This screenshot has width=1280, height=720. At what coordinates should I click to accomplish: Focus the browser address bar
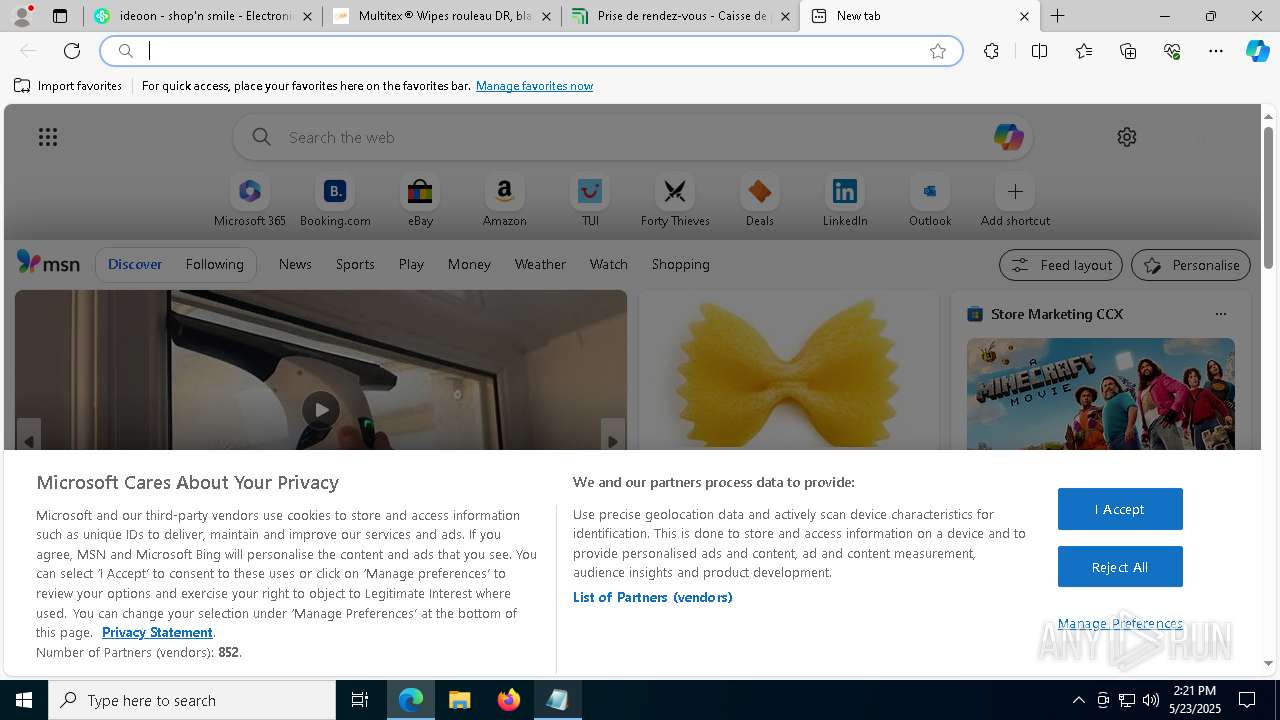click(530, 51)
